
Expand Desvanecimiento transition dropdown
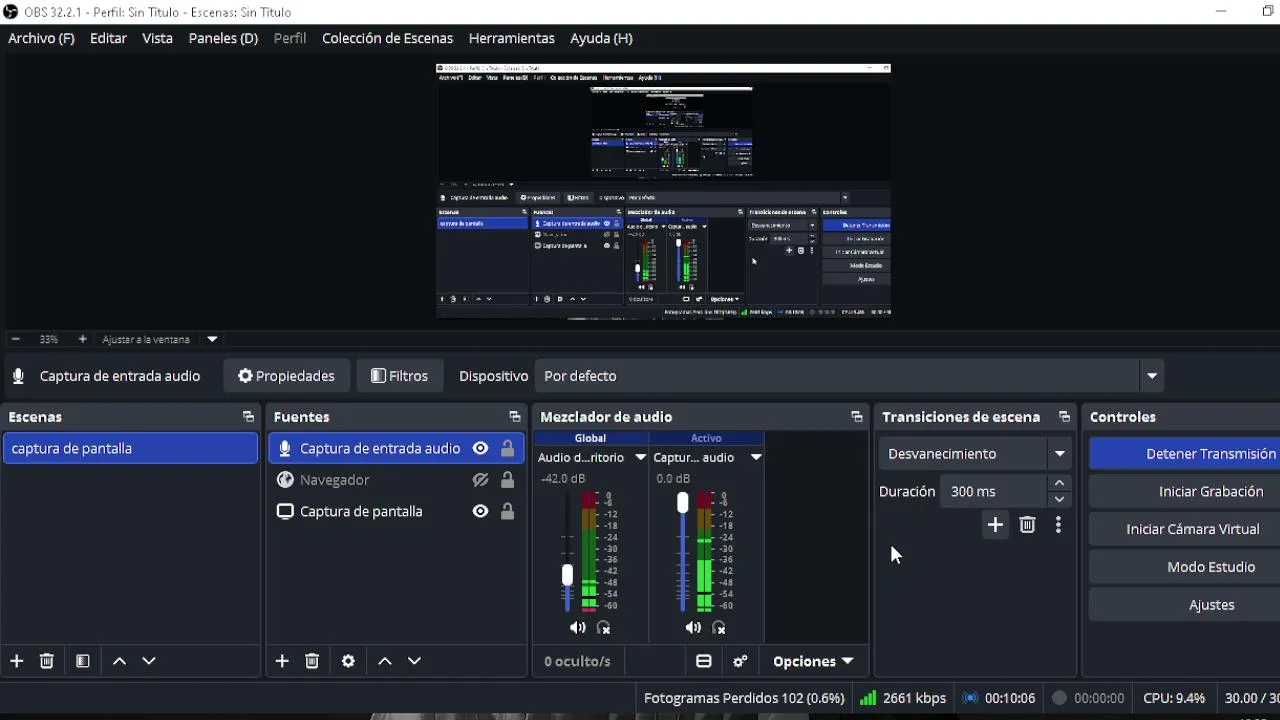click(x=1059, y=454)
